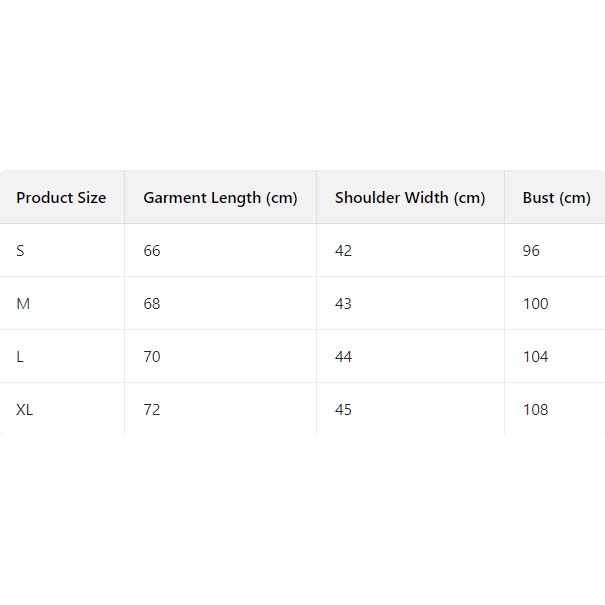The image size is (605, 605).
Task: Select bust value 108
Action: tap(536, 410)
